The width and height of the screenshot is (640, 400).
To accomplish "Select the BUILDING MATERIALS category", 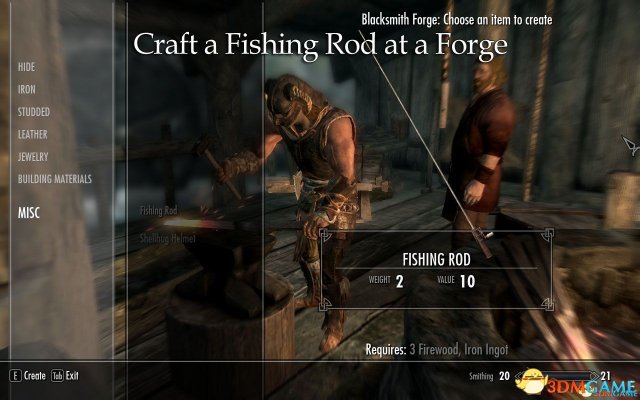I will [x=55, y=179].
